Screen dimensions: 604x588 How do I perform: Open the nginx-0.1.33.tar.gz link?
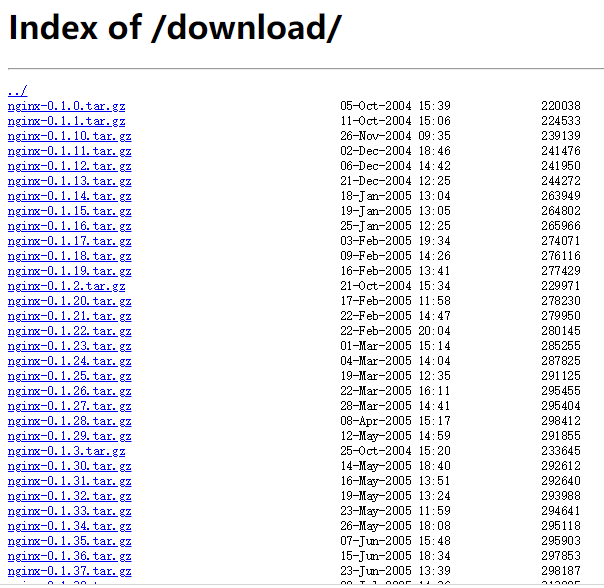(x=69, y=512)
